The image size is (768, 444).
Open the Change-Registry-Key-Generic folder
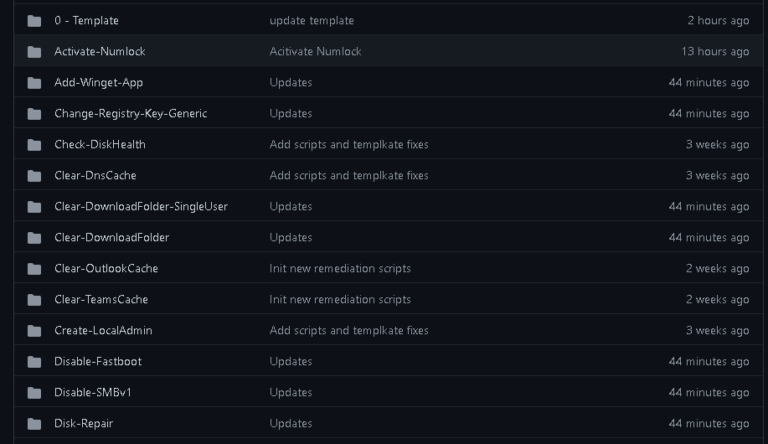tap(130, 114)
